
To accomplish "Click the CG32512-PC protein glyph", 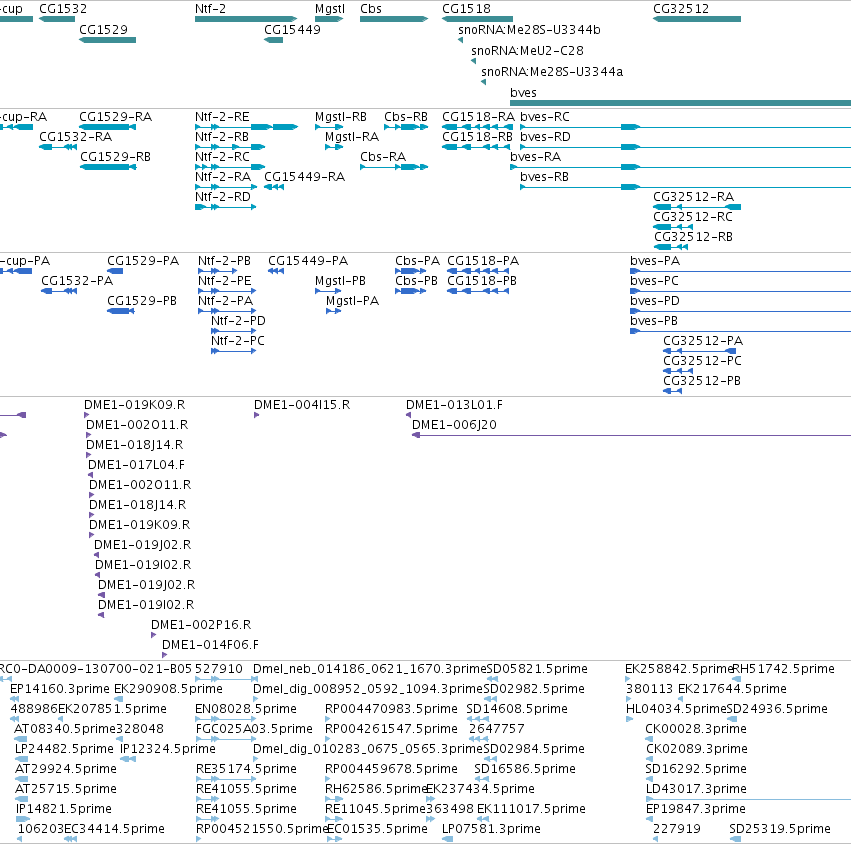I will click(678, 371).
